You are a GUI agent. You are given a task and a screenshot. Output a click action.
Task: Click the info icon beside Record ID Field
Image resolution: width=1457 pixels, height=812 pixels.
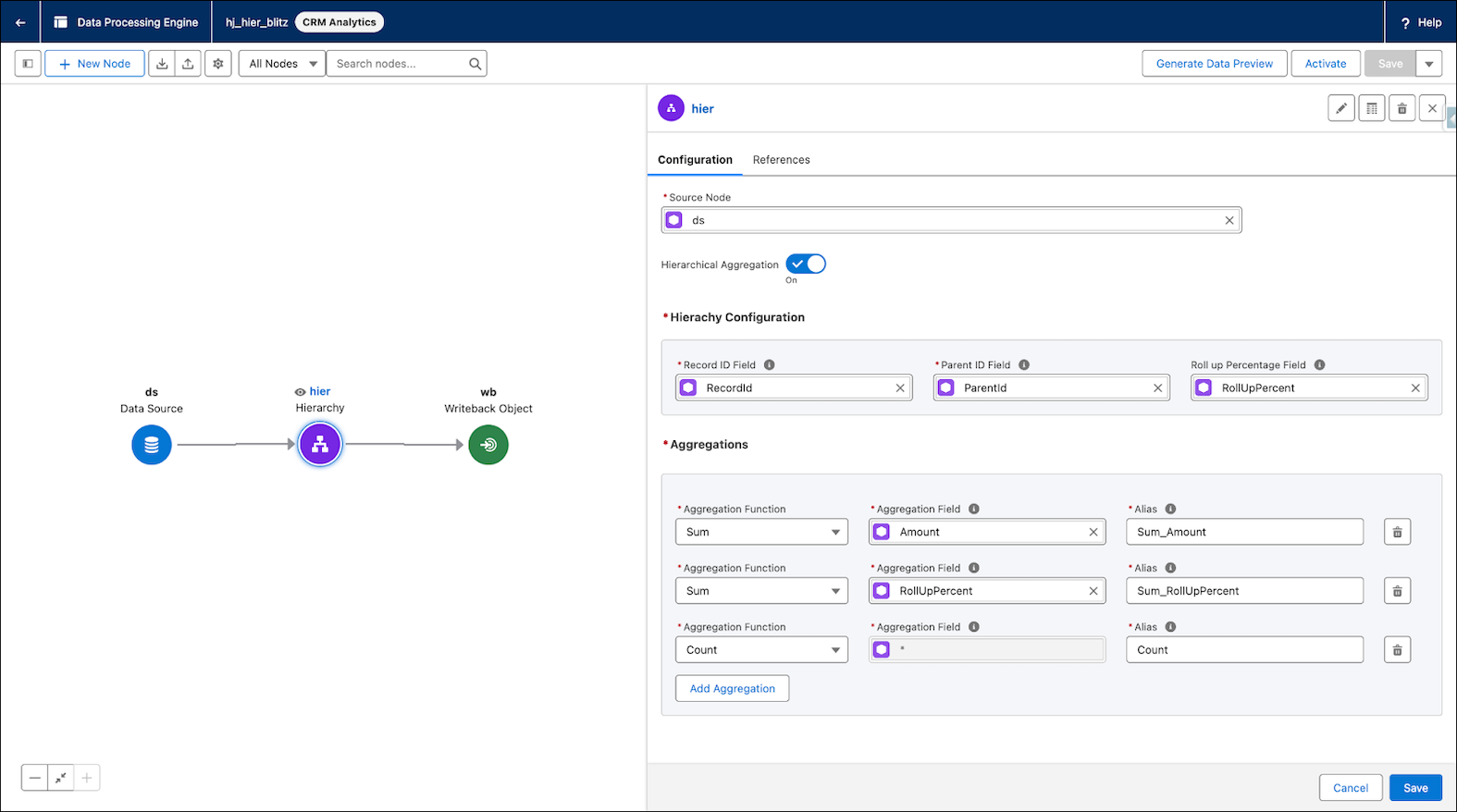[770, 364]
